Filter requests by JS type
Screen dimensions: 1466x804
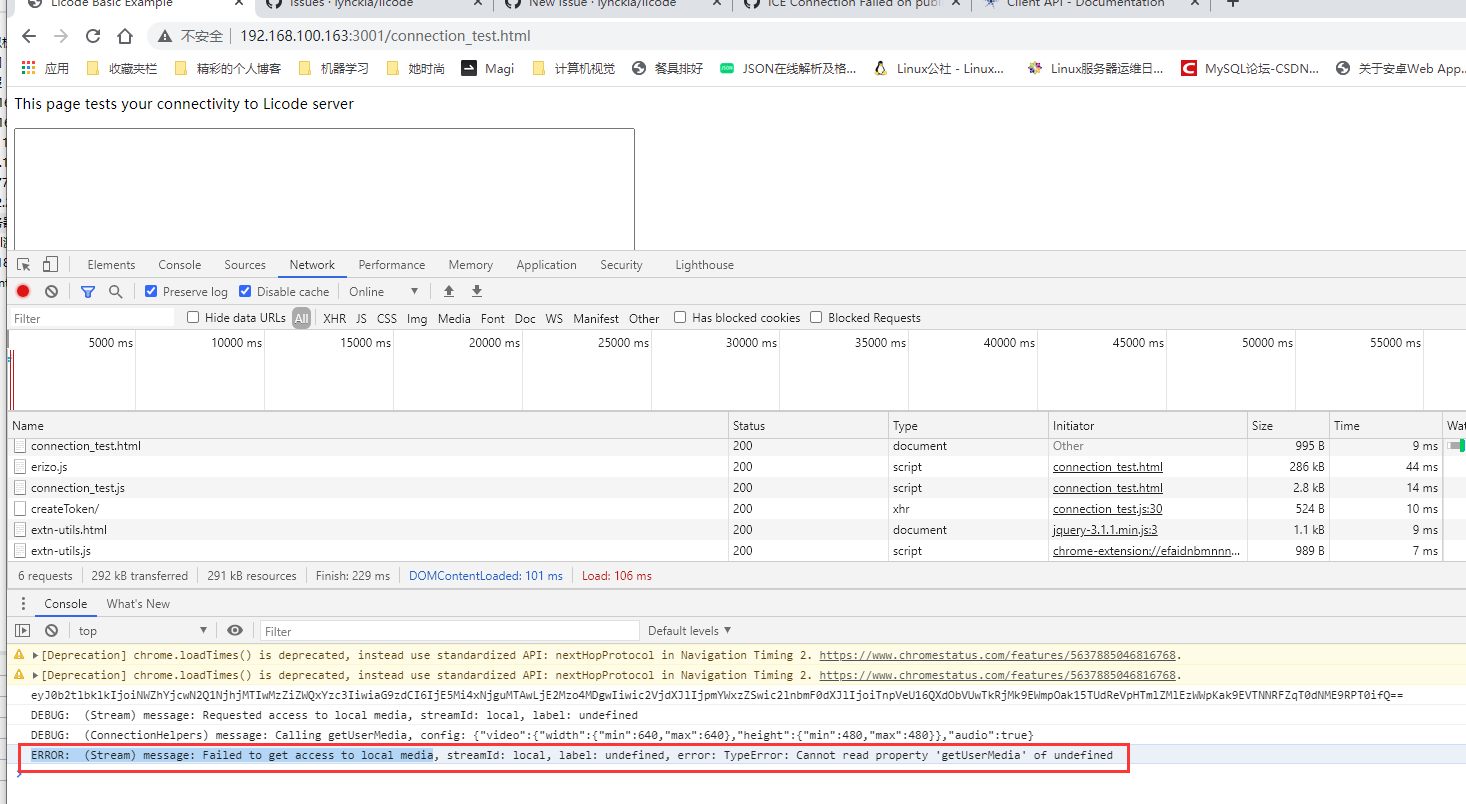[361, 318]
